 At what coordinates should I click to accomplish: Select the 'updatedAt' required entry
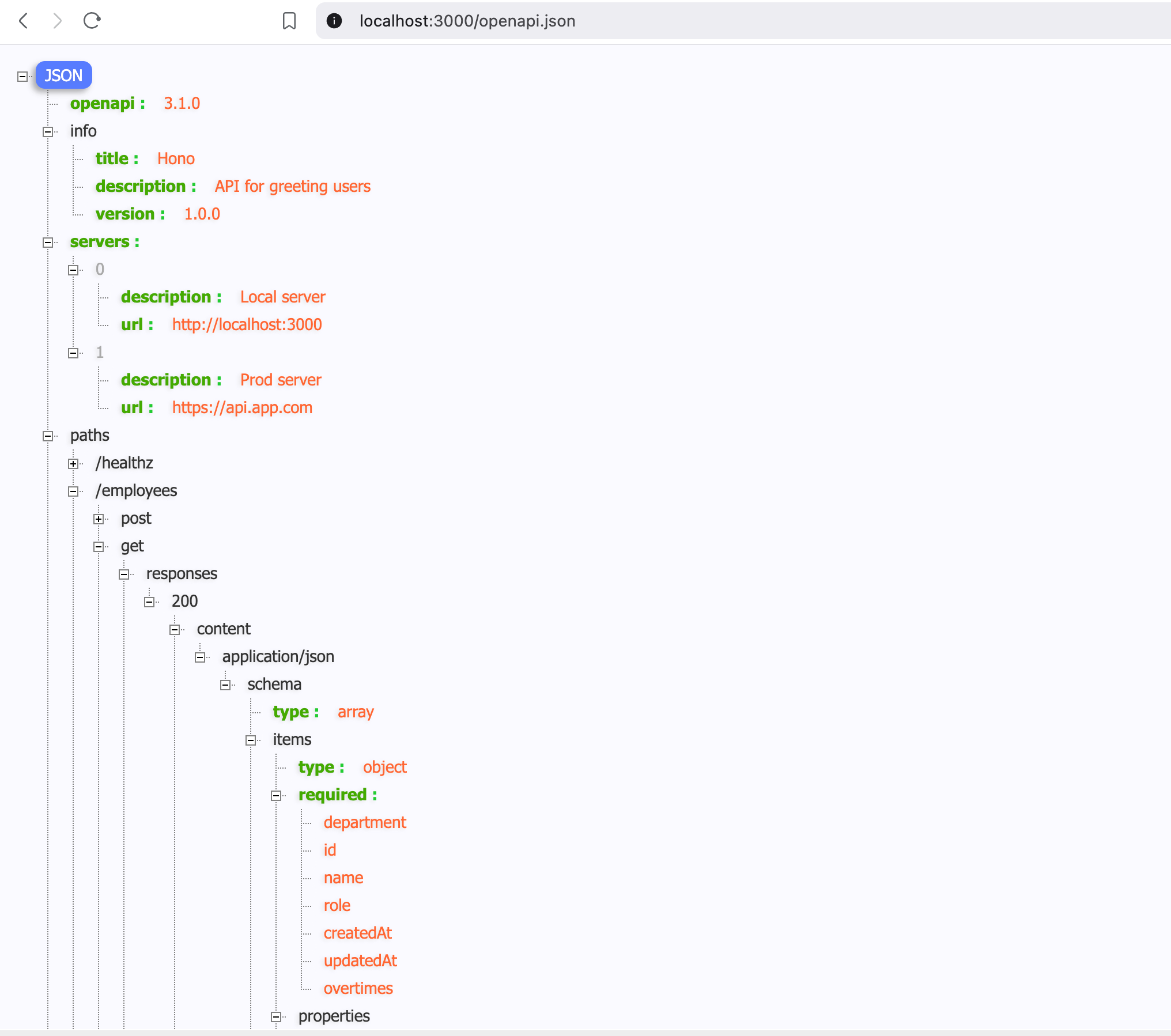tap(361, 961)
